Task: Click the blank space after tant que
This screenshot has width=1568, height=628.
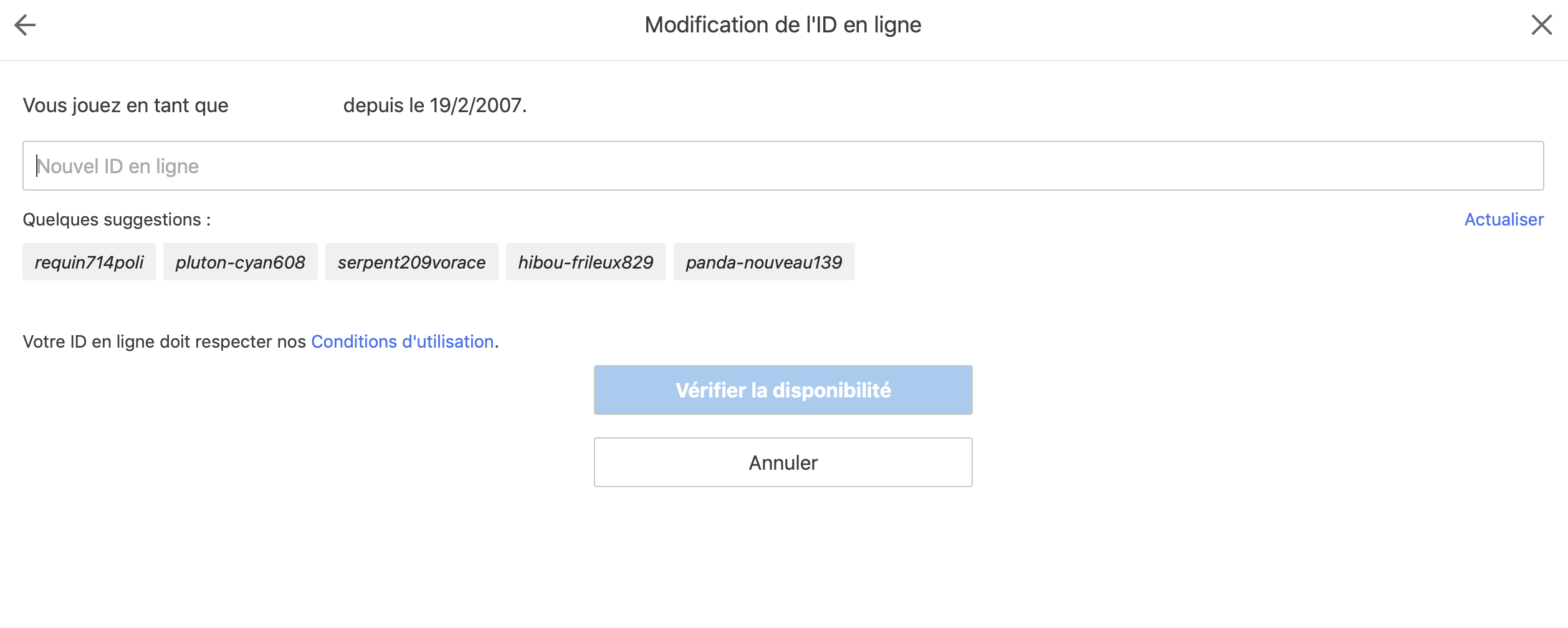Action: pos(286,105)
